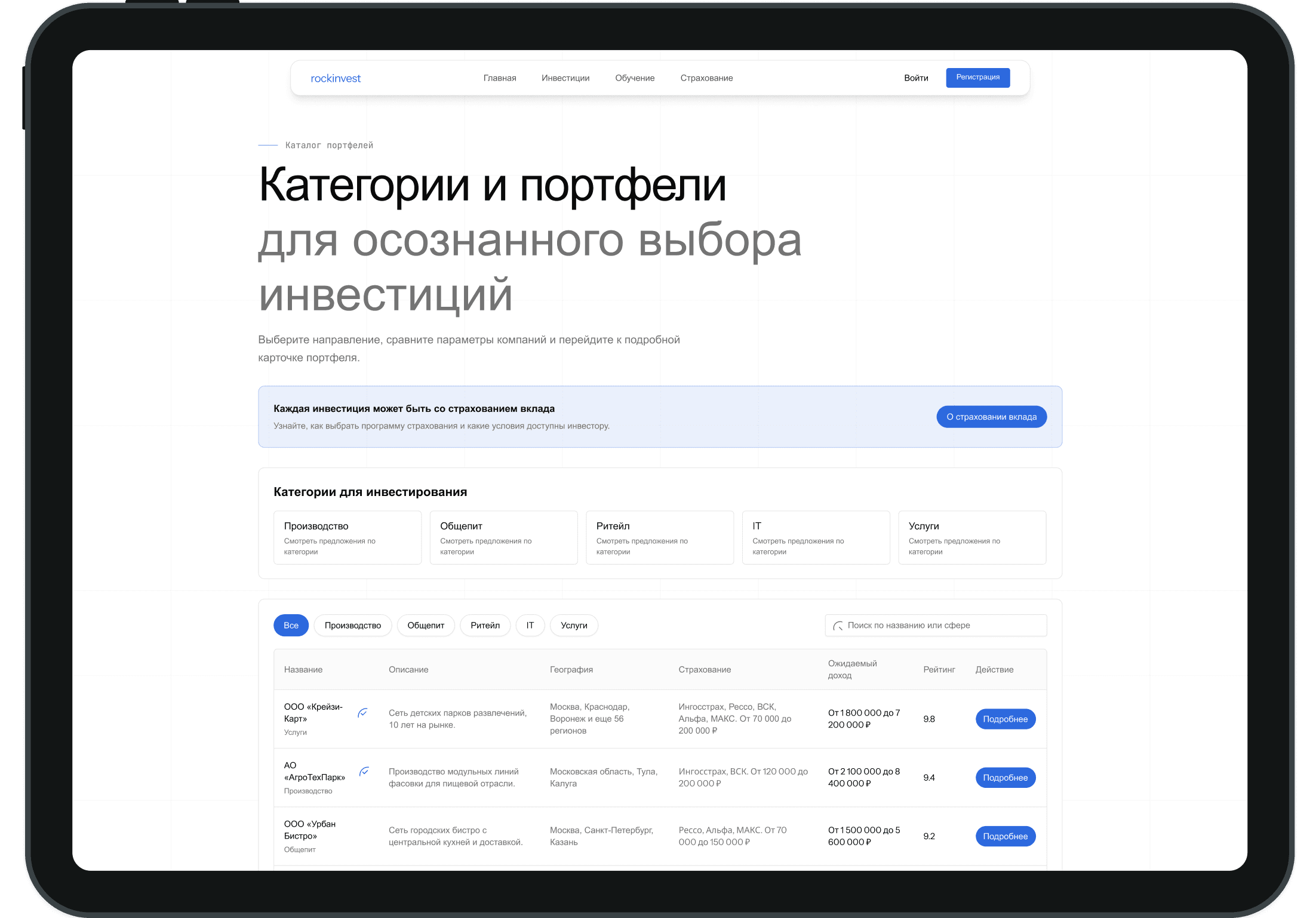Select the «Все» filter
Screen dimensions: 1316x918
pos(291,625)
